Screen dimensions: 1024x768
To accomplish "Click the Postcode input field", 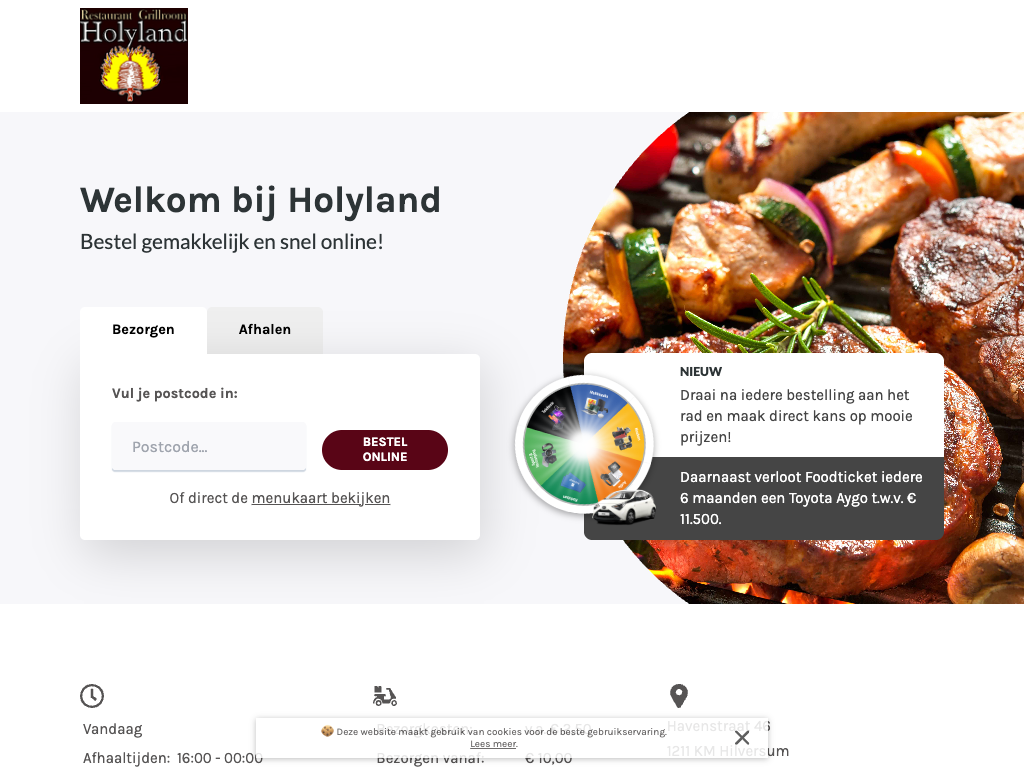I will point(209,447).
